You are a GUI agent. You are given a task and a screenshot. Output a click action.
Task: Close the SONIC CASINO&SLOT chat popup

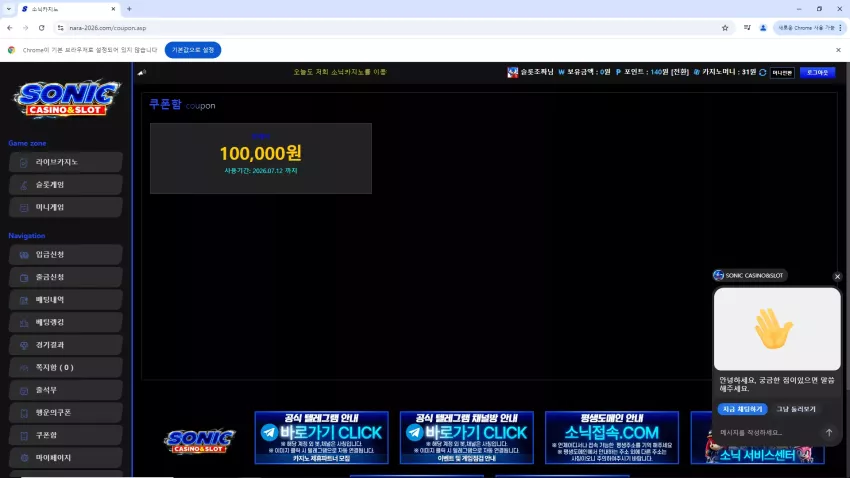[x=838, y=276]
